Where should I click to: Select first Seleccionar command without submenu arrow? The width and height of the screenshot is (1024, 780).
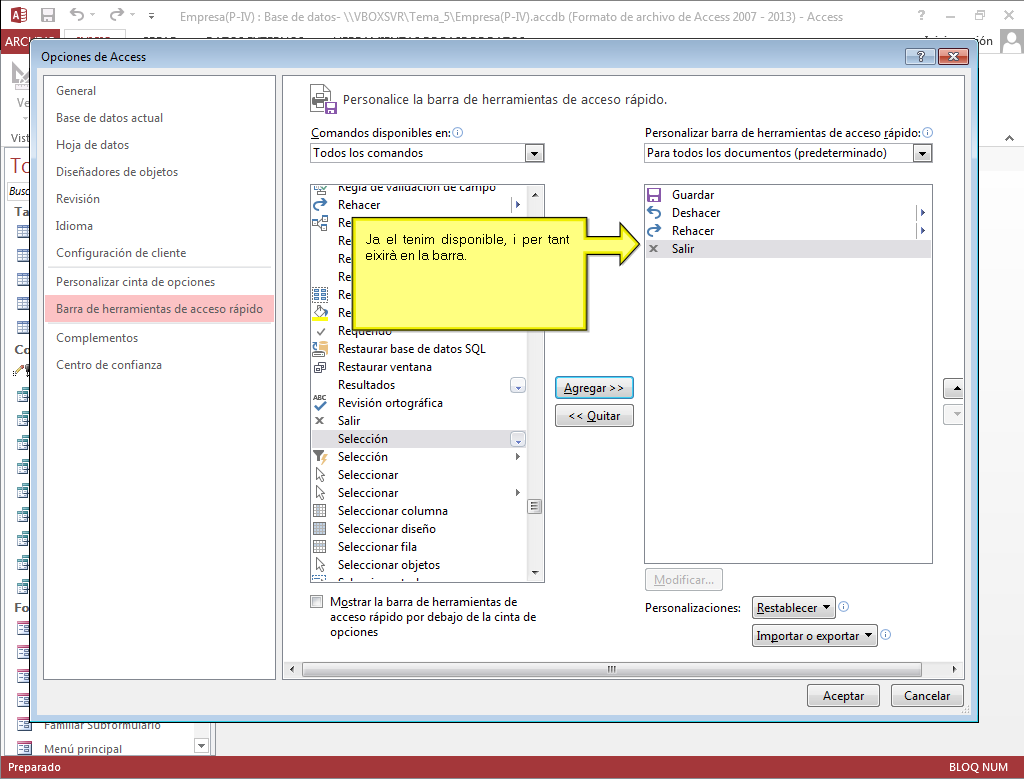pos(419,475)
